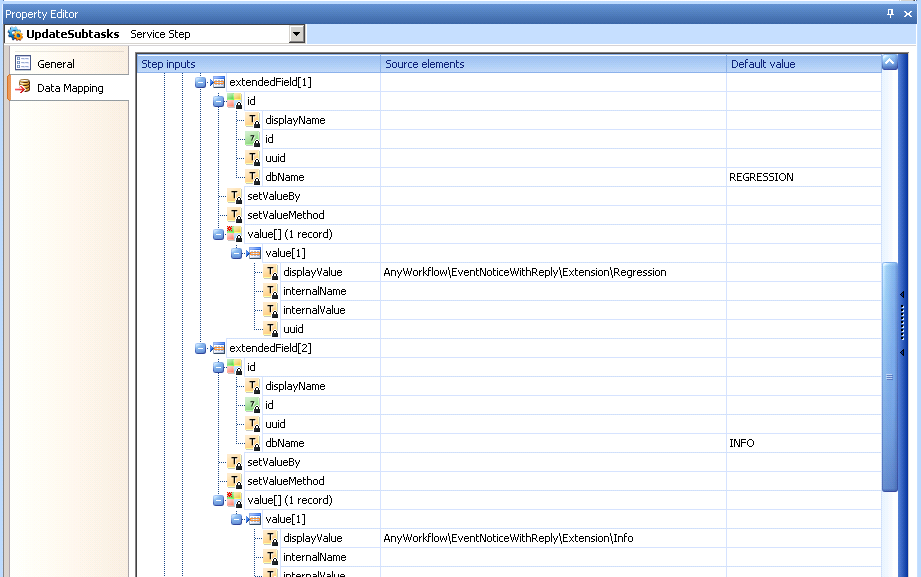This screenshot has width=921, height=577.
Task: Click the extendedField[1] record icon
Action: [x=219, y=82]
